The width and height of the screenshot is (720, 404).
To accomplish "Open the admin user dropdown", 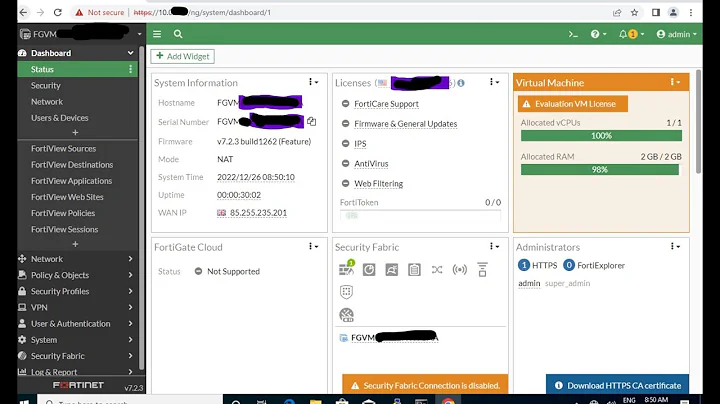I will point(677,34).
